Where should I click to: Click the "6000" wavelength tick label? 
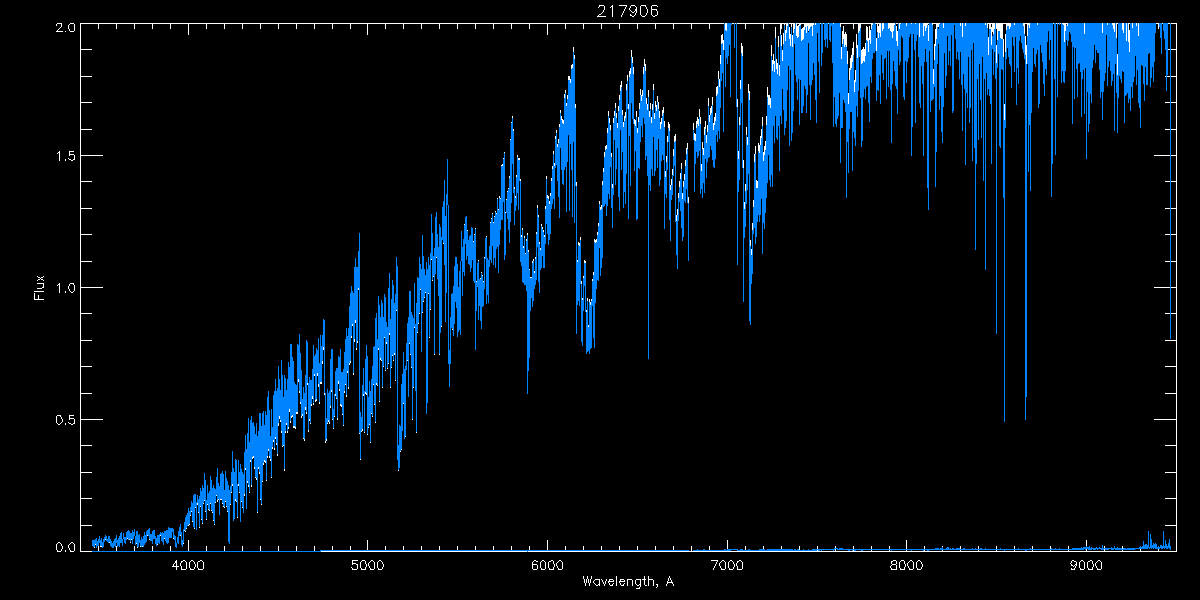[x=548, y=564]
